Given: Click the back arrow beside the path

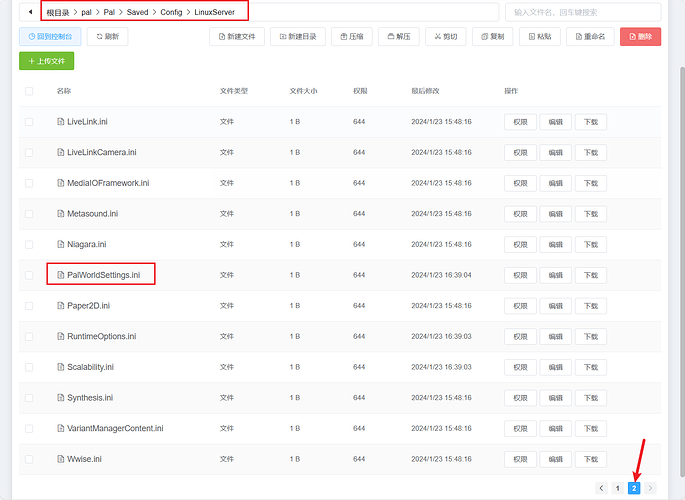Looking at the screenshot, I should 29,12.
